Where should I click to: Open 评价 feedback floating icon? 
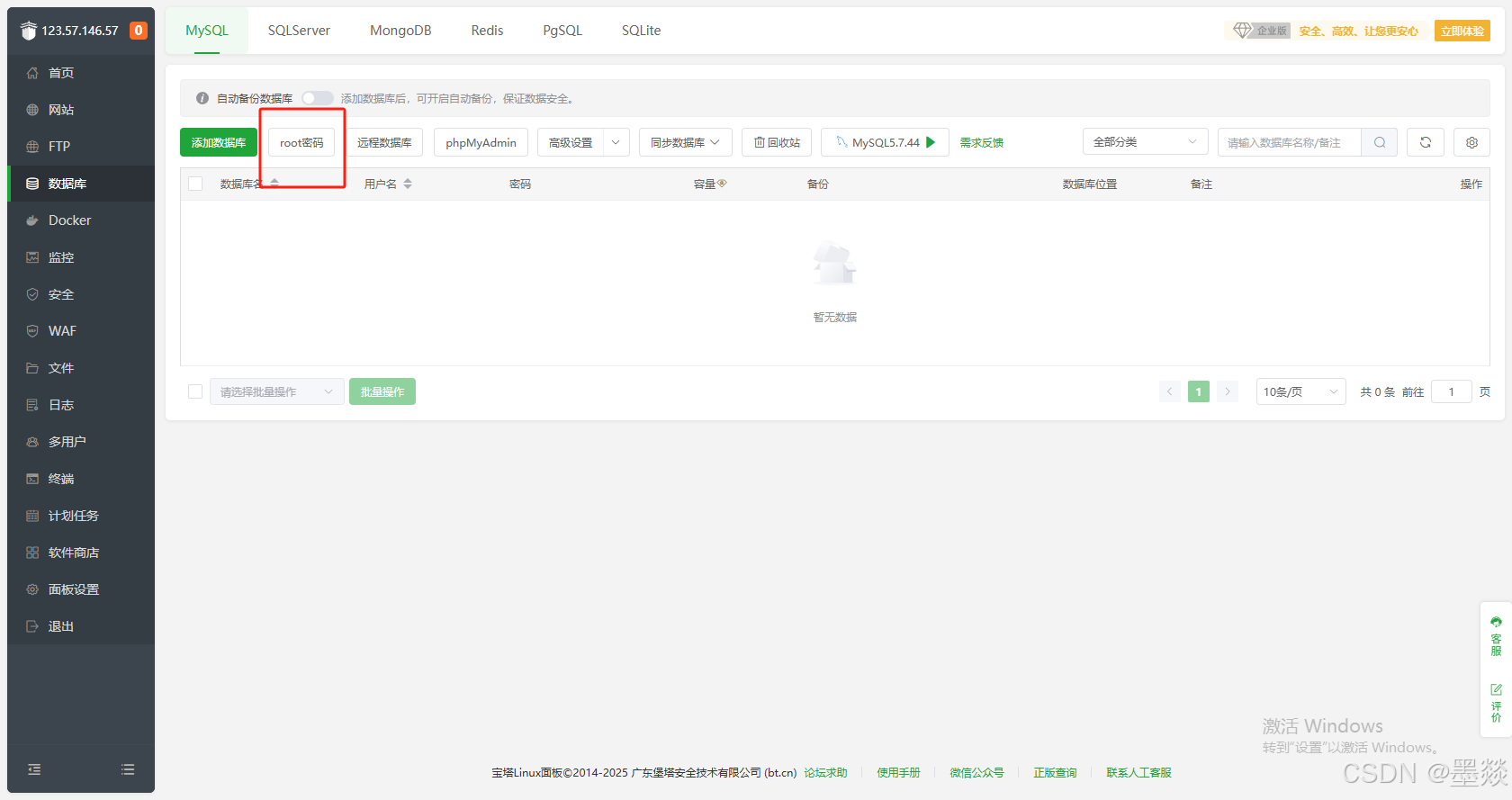tap(1496, 702)
